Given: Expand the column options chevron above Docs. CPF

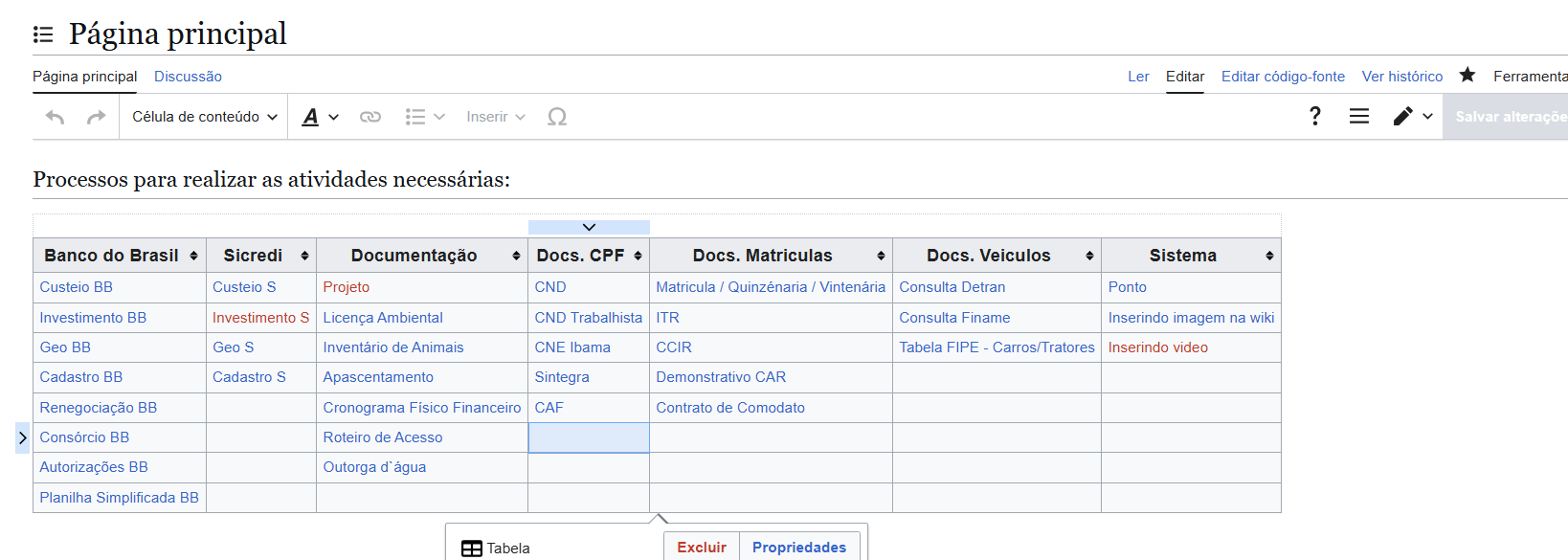Looking at the screenshot, I should click(589, 227).
